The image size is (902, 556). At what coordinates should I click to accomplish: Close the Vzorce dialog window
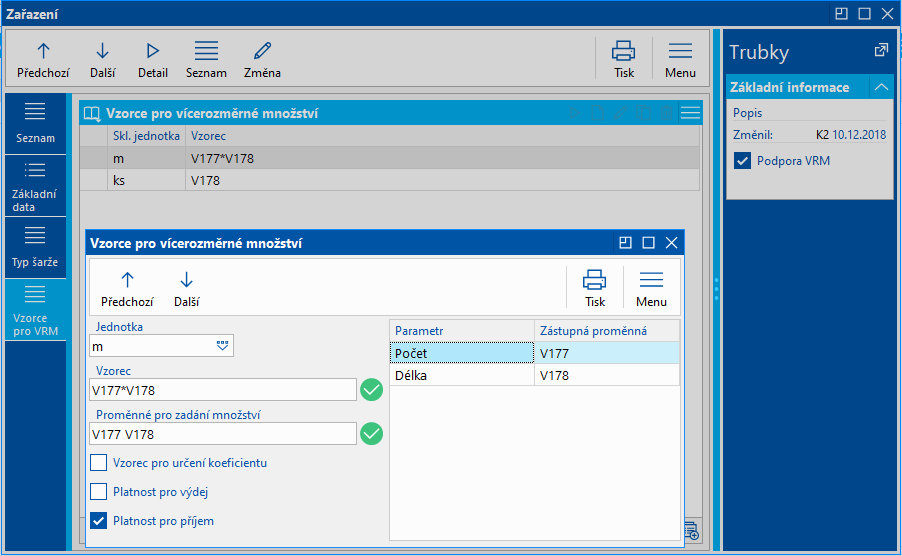click(x=671, y=243)
